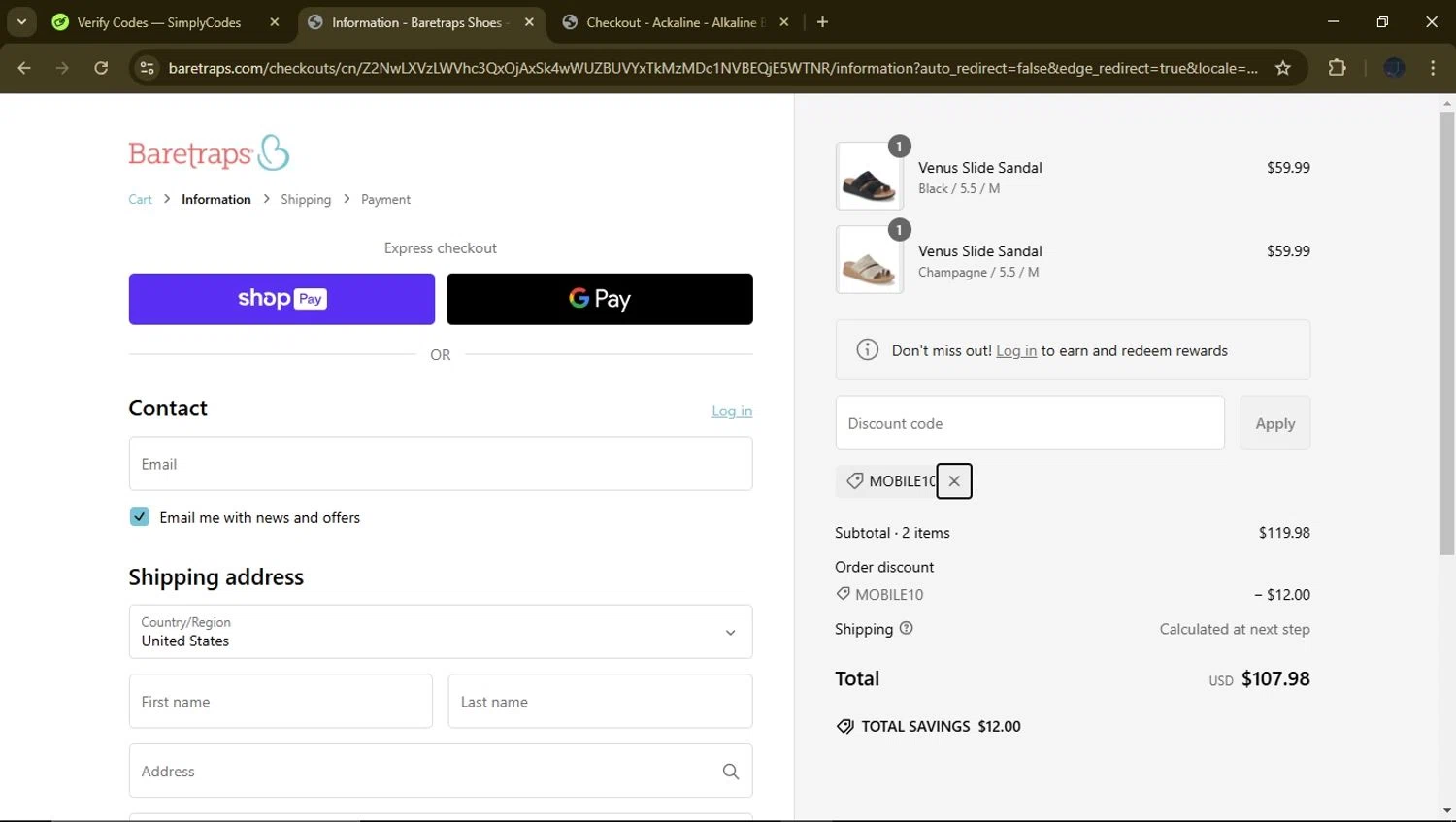The height and width of the screenshot is (822, 1456).
Task: Click the Apply discount button
Action: pyautogui.click(x=1274, y=423)
